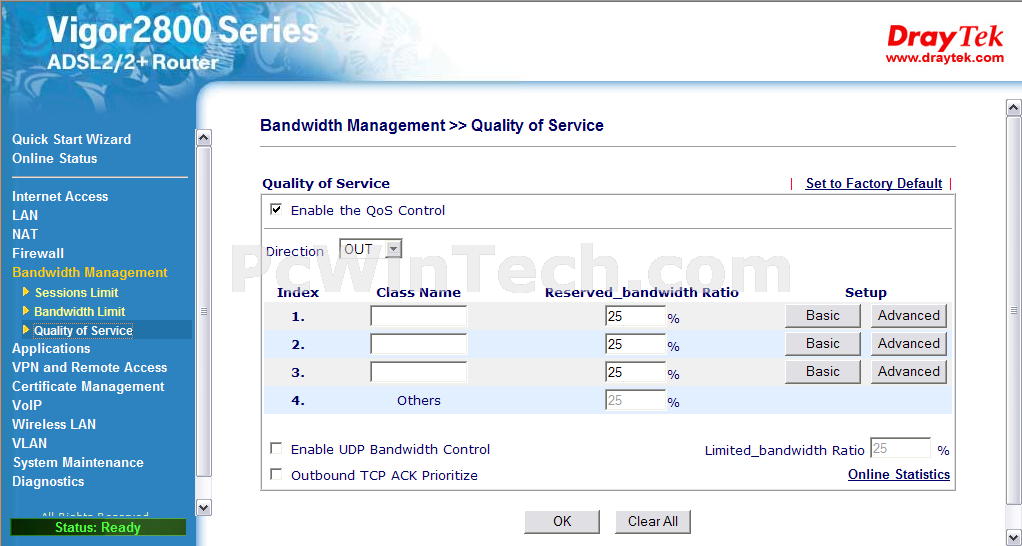Enable UDP Bandwidth Control checkbox

(276, 448)
